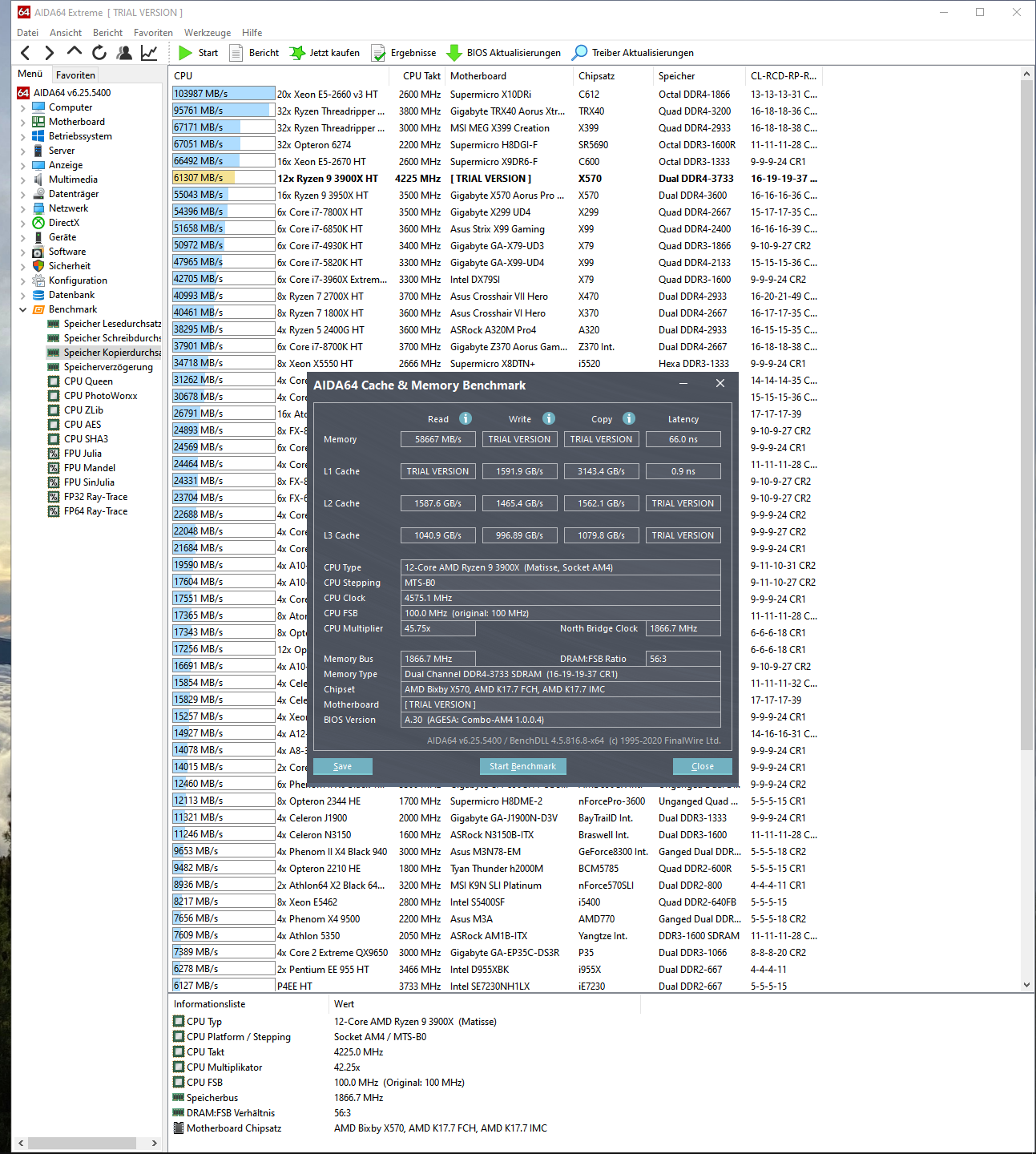This screenshot has width=1036, height=1154.
Task: Collapse the Benchmark tree node
Action: click(22, 309)
